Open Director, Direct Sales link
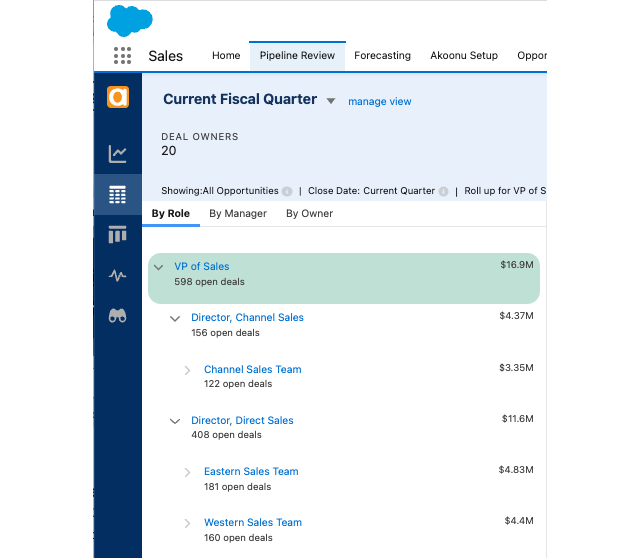Screen dimensions: 640x558 click(x=242, y=420)
